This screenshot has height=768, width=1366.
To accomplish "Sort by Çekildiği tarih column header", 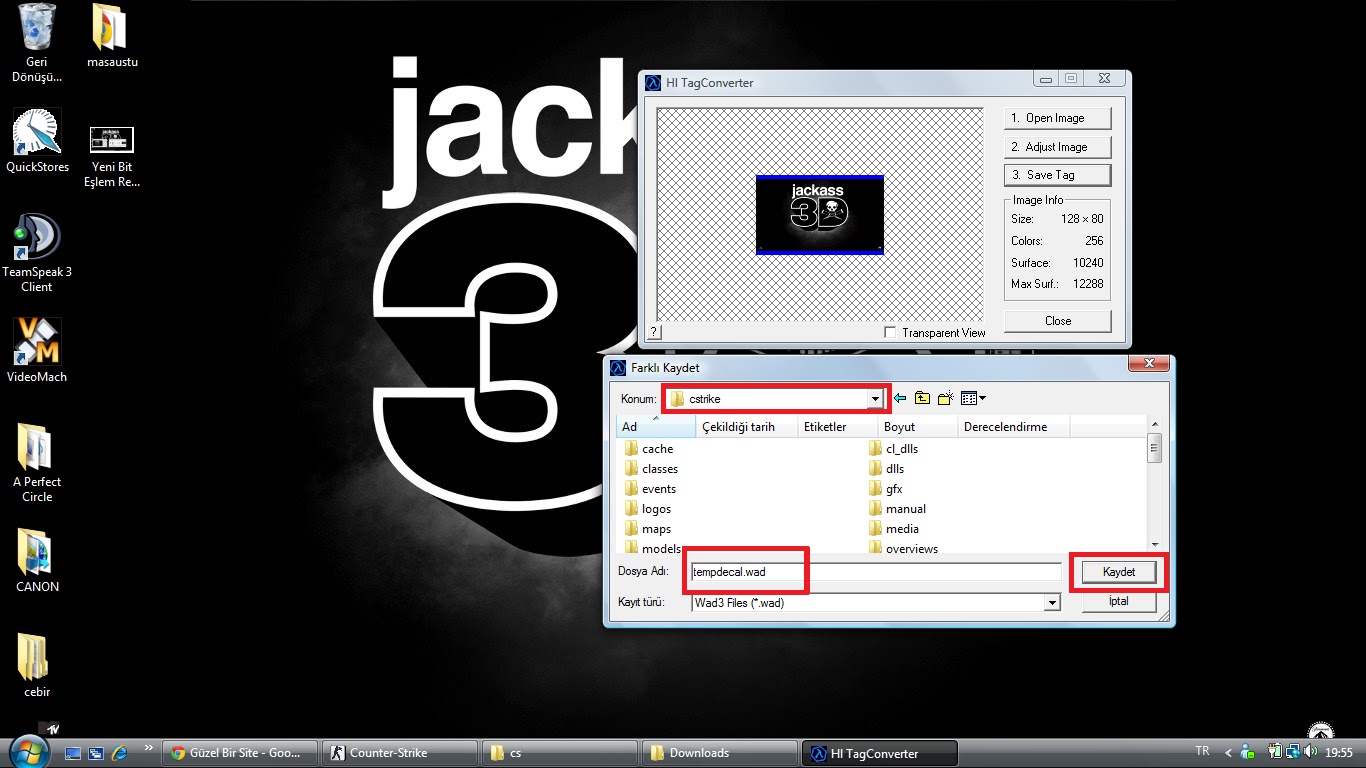I will coord(746,427).
